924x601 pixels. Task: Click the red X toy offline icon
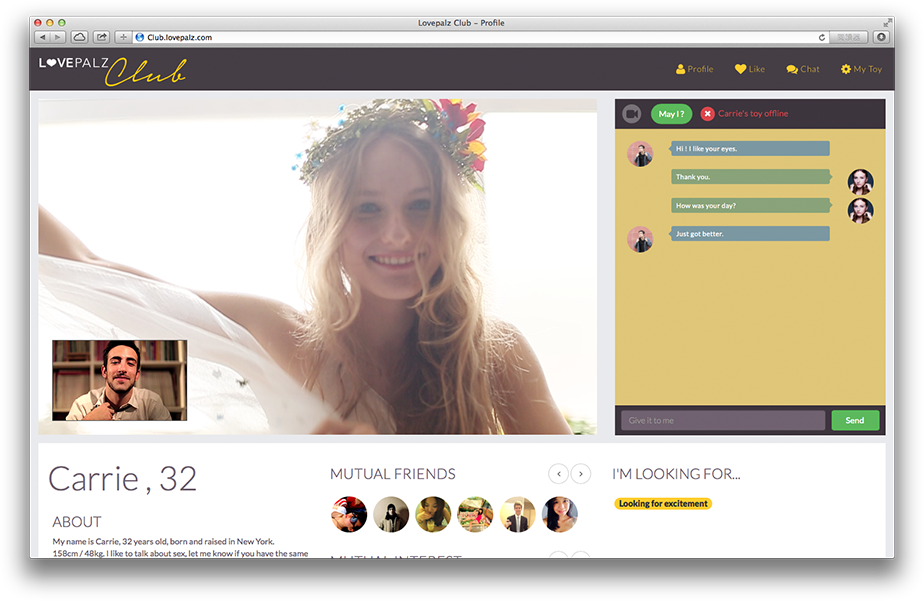point(708,114)
